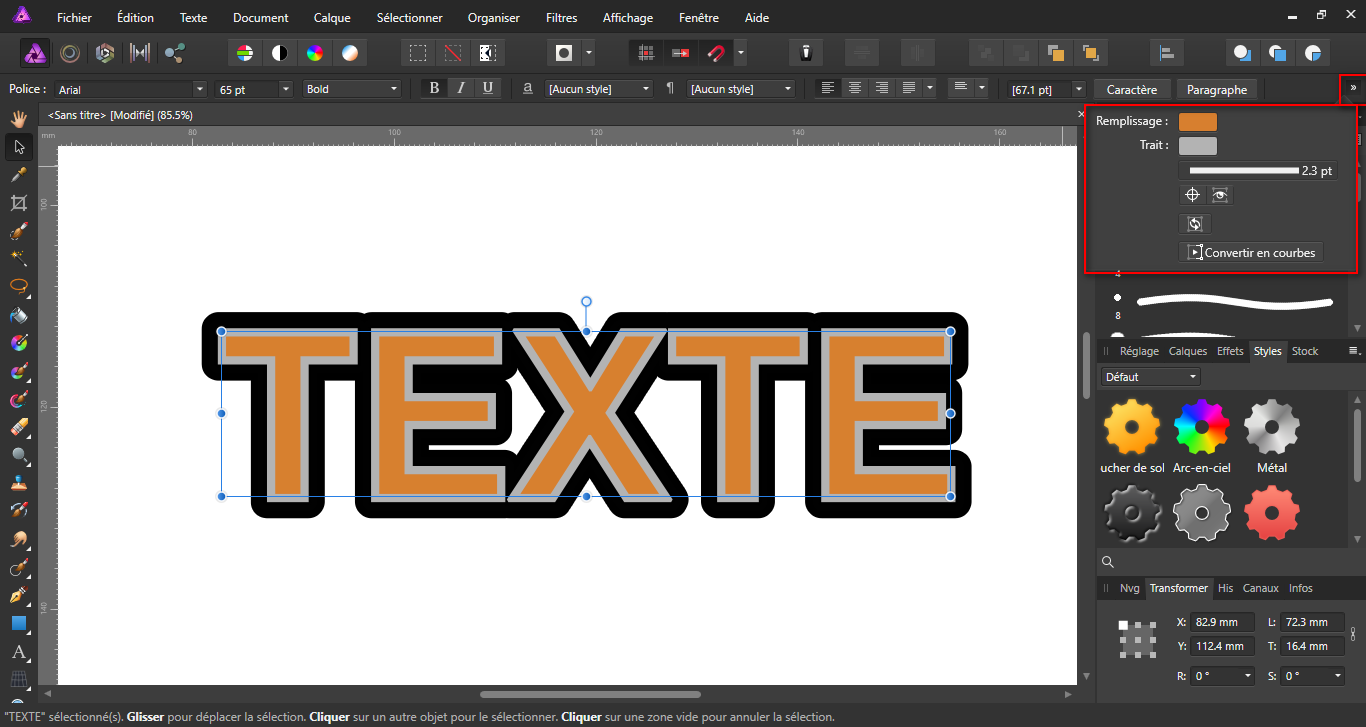
Task: Toggle the Snapping magnet
Action: [716, 52]
